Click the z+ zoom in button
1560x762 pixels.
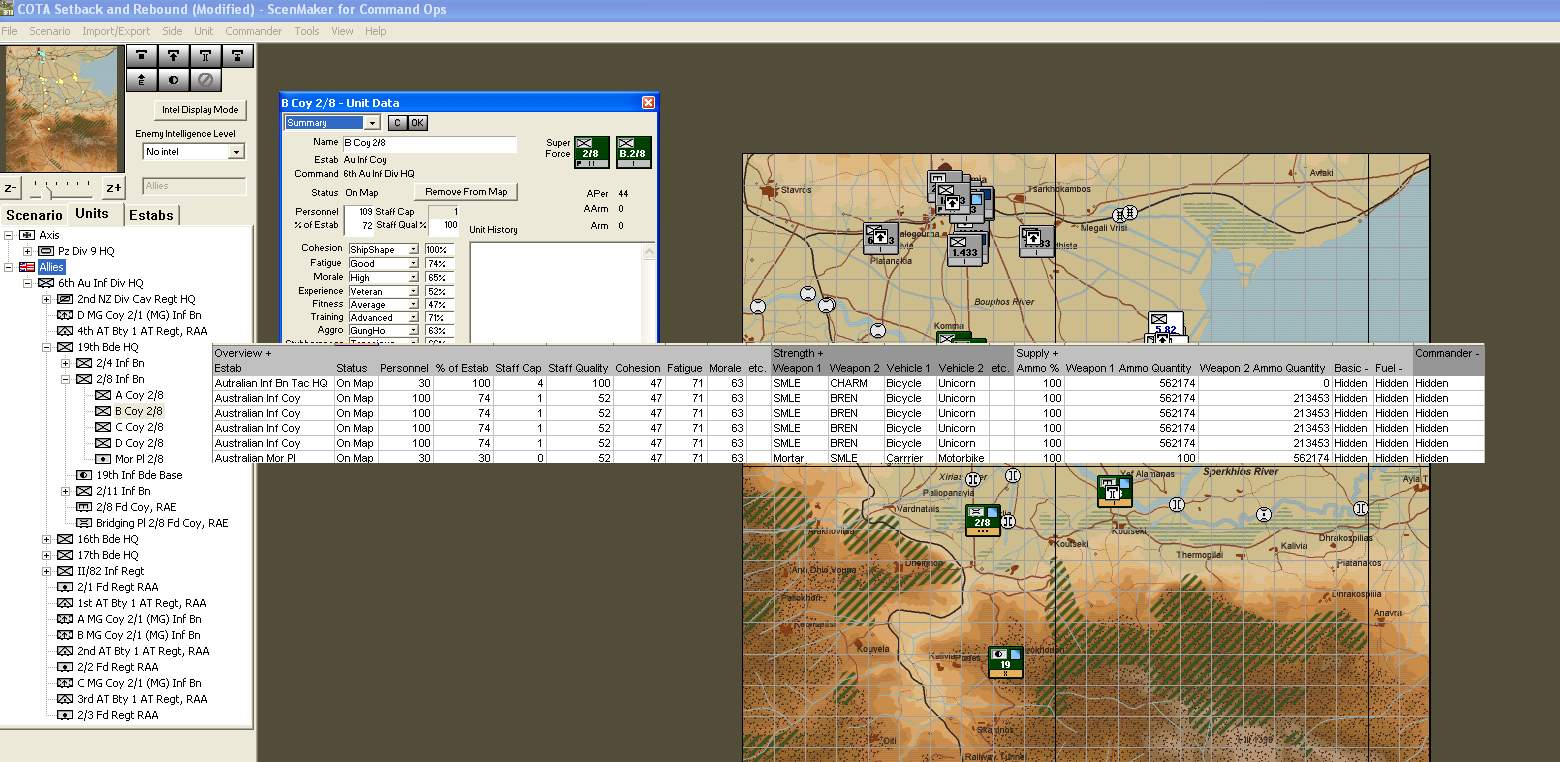114,187
